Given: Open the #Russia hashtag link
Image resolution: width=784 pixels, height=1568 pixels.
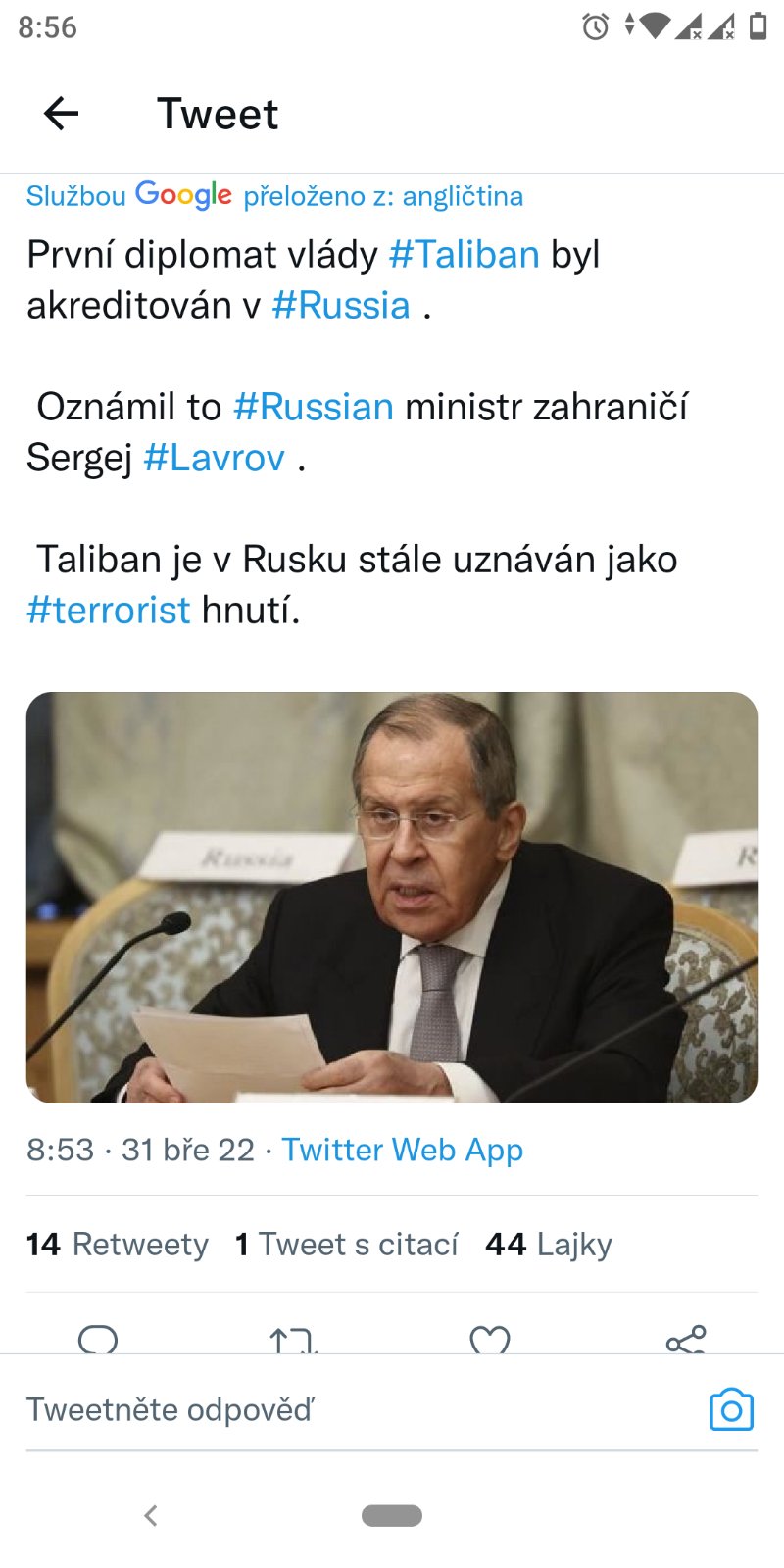Looking at the screenshot, I should point(341,306).
